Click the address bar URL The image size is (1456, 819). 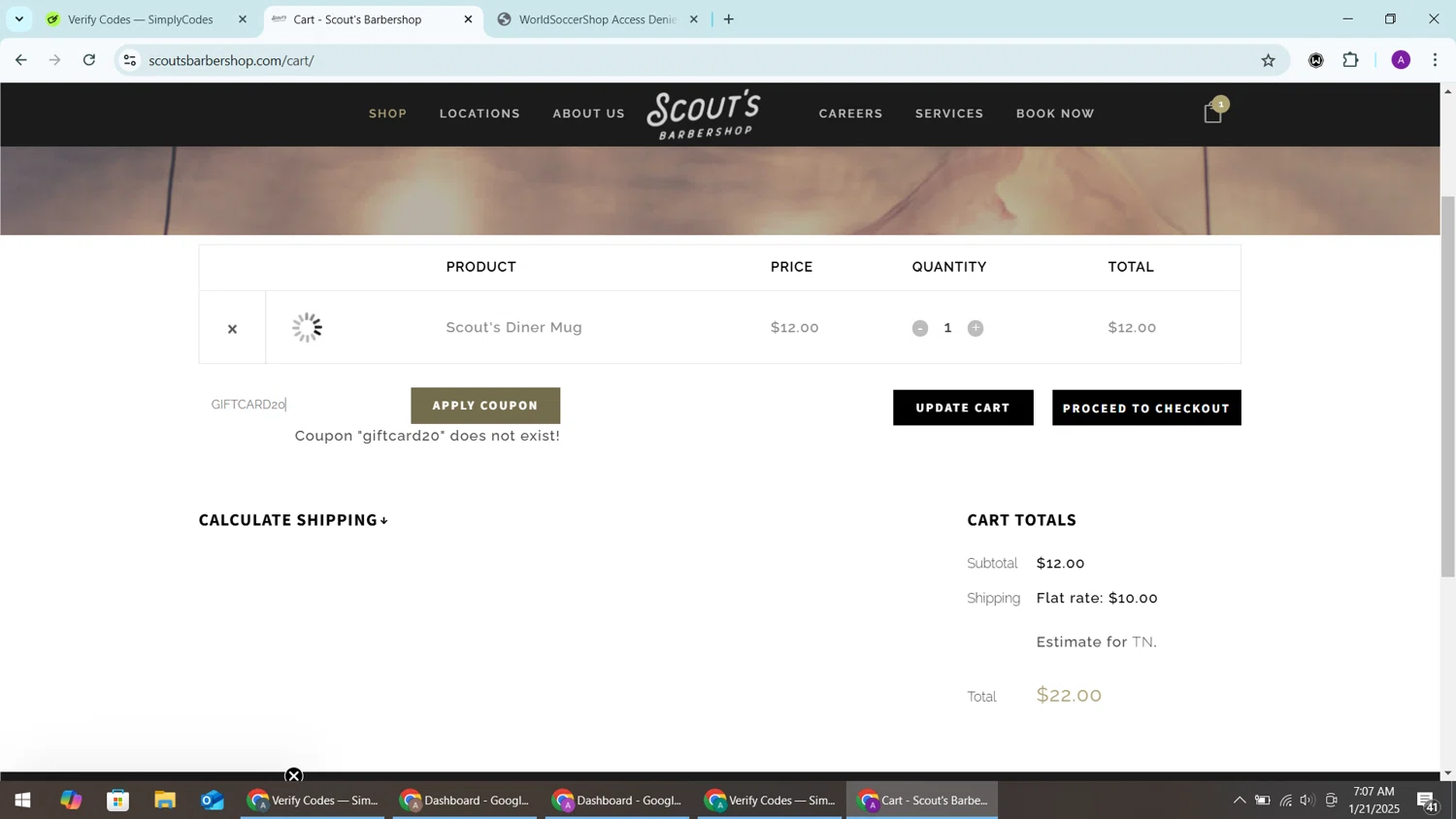click(x=231, y=60)
